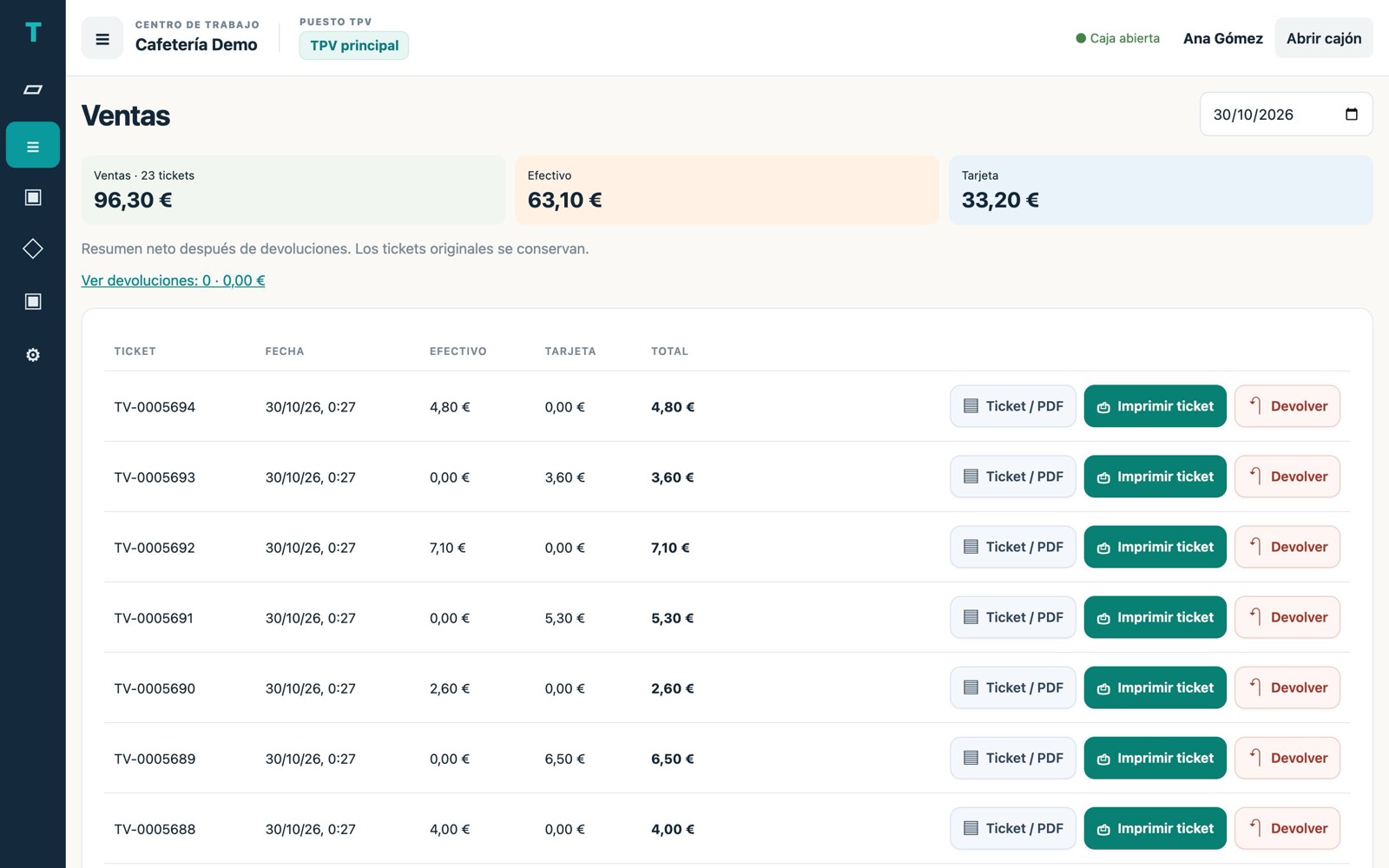Click Abrir cajón button
This screenshot has width=1389, height=868.
[x=1323, y=38]
